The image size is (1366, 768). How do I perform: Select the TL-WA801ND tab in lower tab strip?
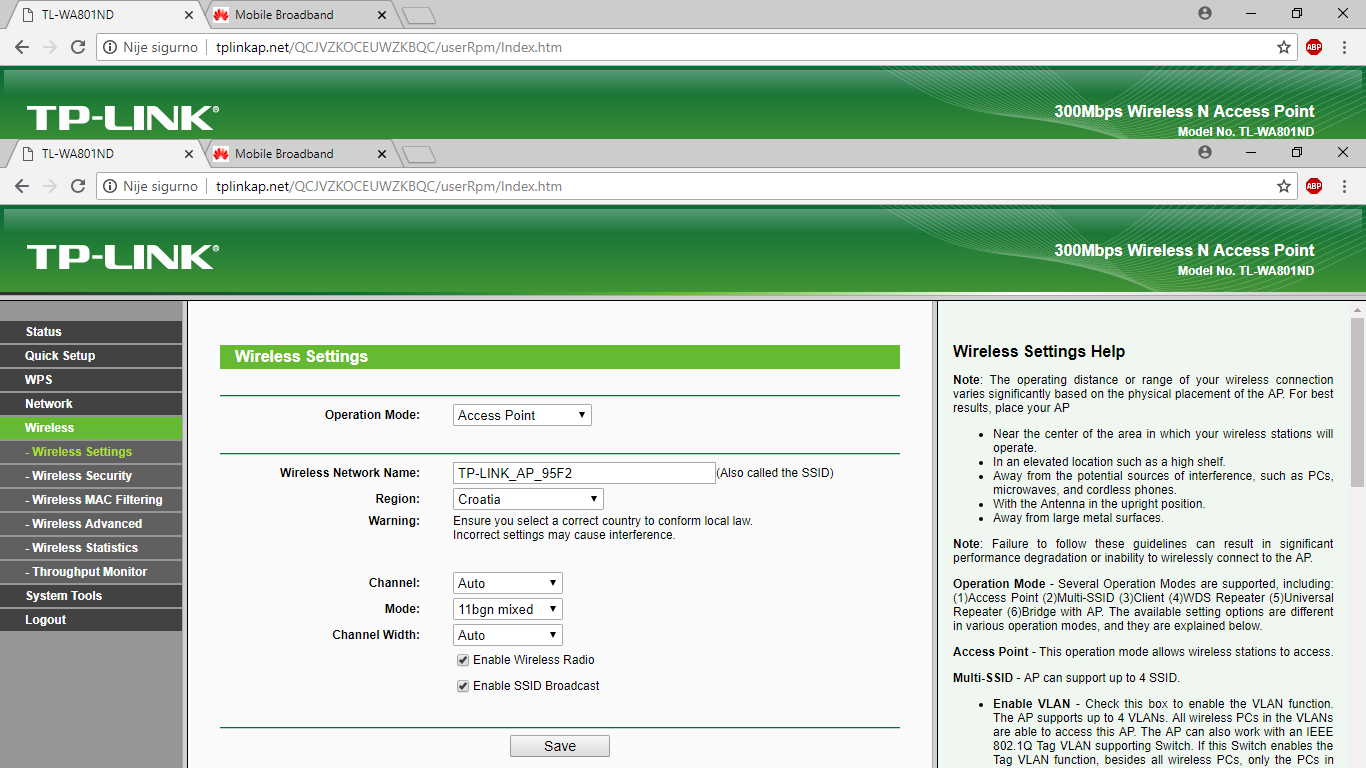pyautogui.click(x=103, y=154)
